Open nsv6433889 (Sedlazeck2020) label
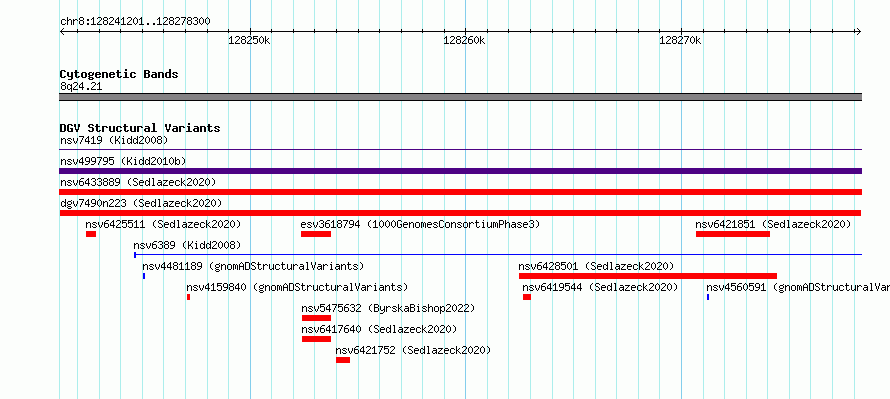This screenshot has width=890, height=399. pyautogui.click(x=138, y=182)
